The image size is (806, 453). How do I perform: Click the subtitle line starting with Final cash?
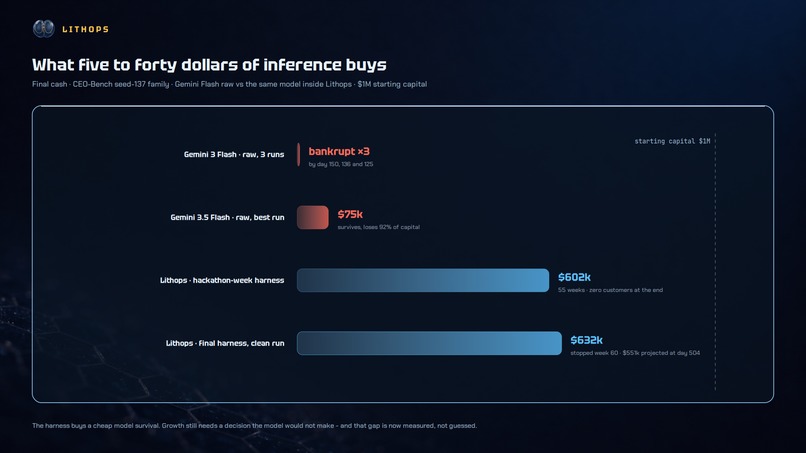pos(229,84)
